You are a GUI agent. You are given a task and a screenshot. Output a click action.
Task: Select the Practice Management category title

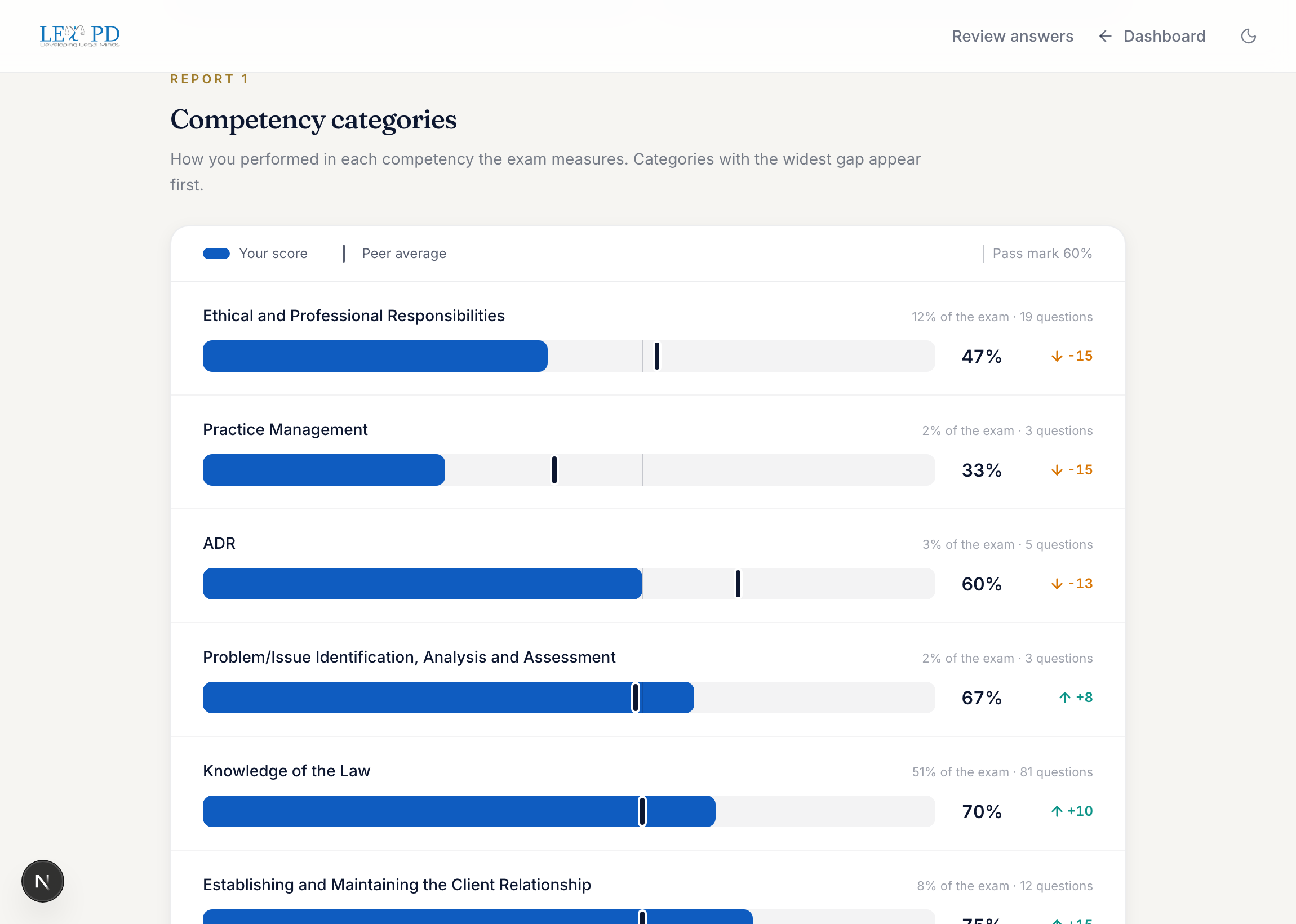285,429
